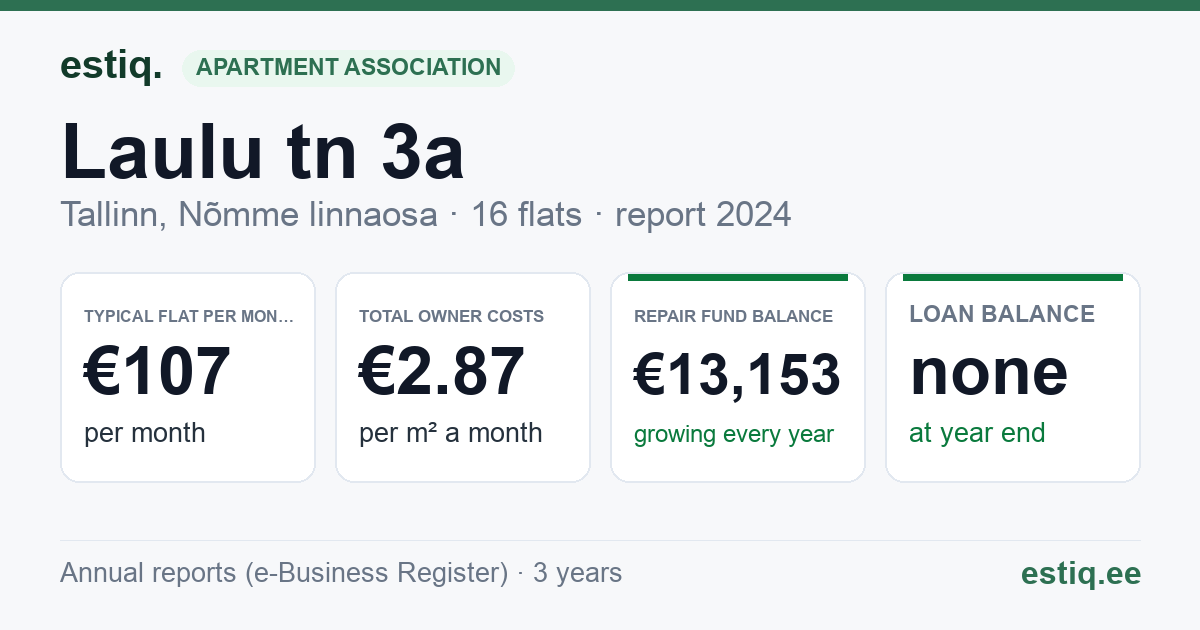This screenshot has height=630, width=1200.
Task: Select the €107 value
Action: [x=157, y=372]
